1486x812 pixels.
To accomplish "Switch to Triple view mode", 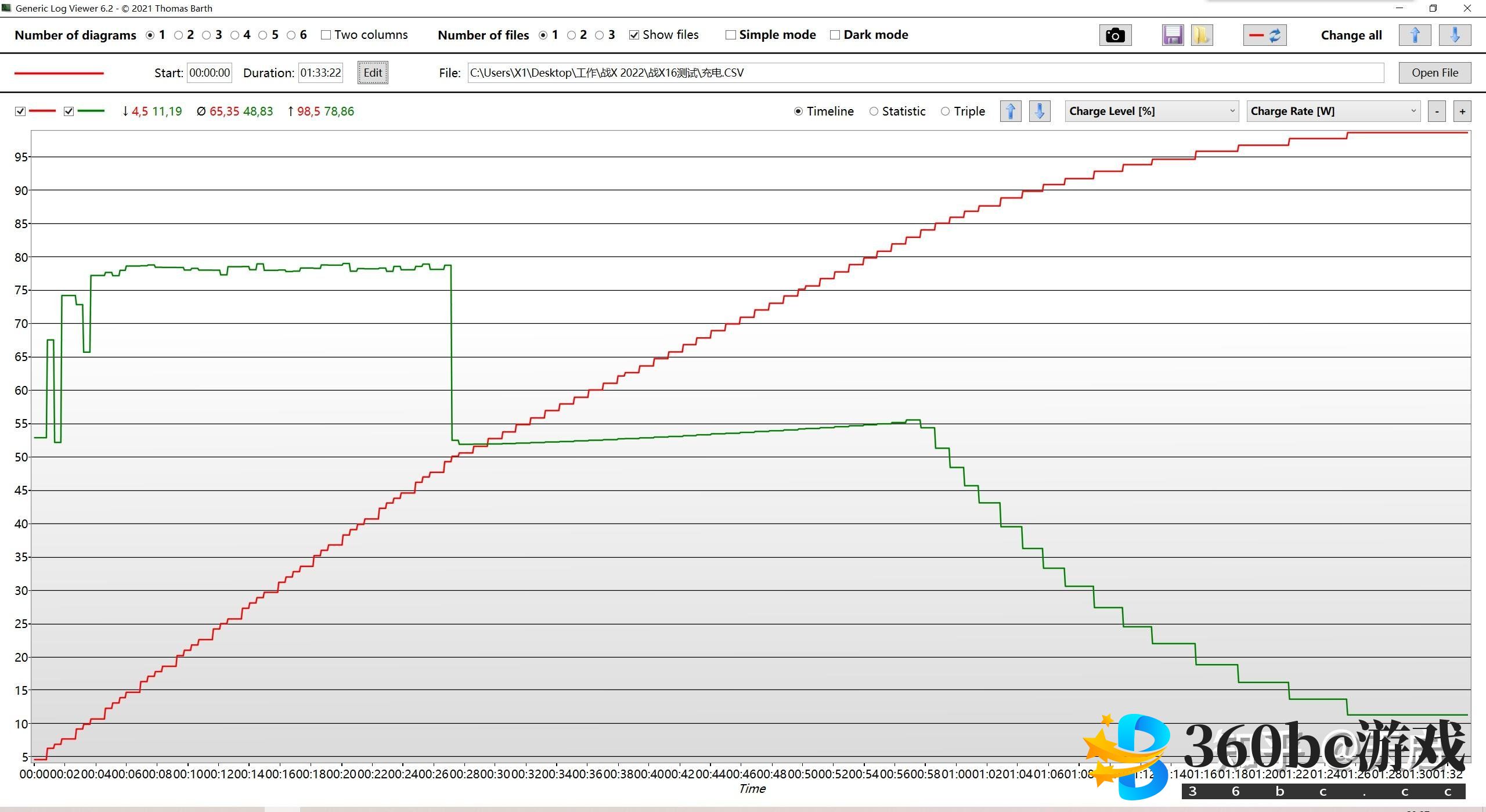I will click(x=946, y=111).
